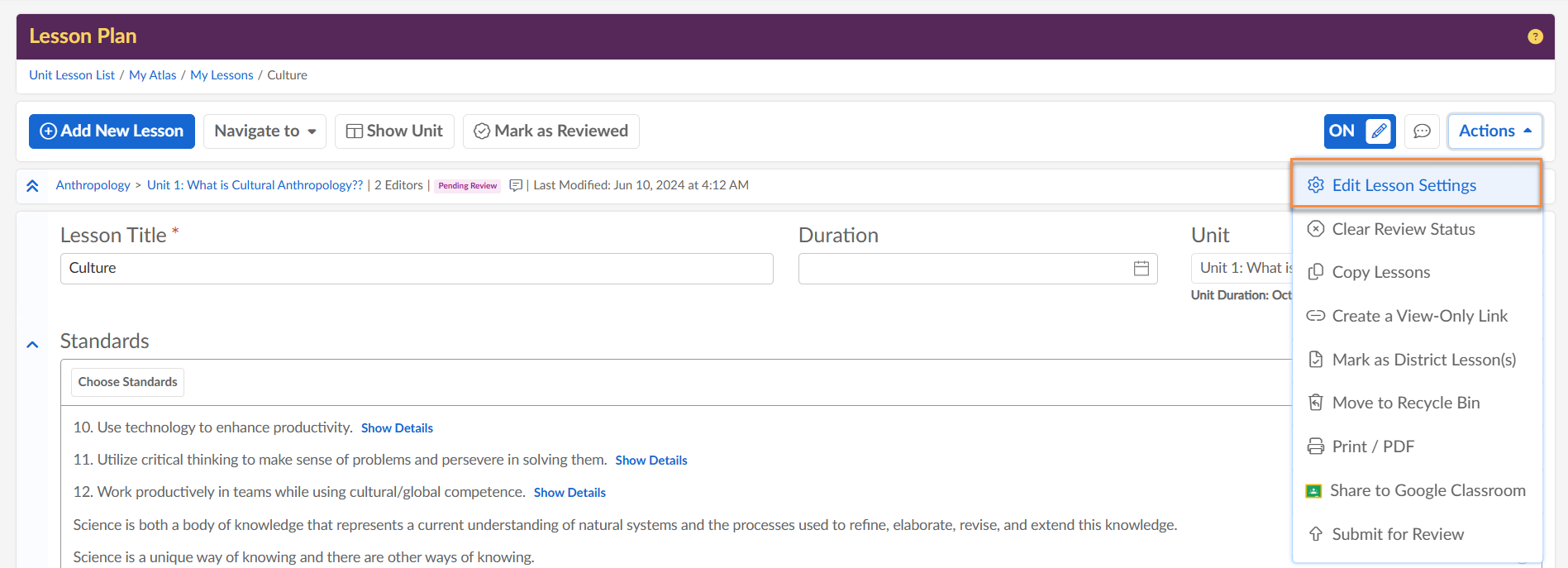Select Print / PDF from menu

(1373, 446)
